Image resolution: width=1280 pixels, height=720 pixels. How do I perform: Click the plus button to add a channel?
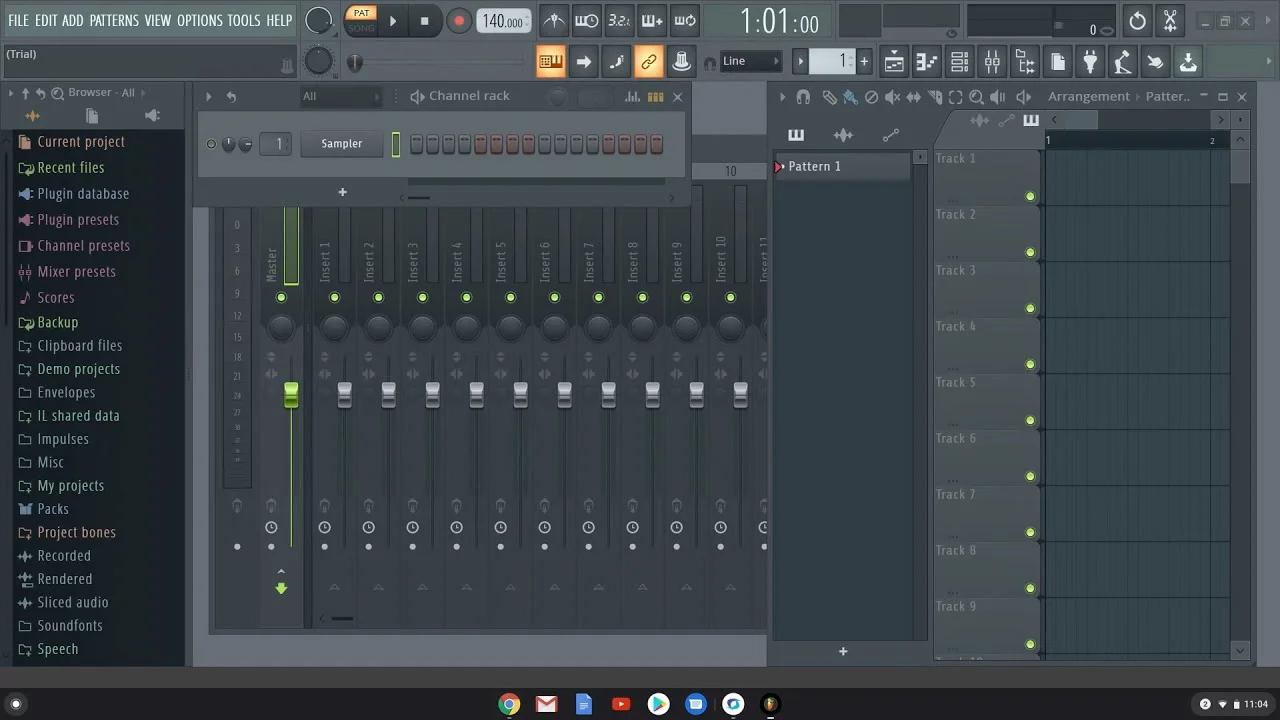point(342,191)
